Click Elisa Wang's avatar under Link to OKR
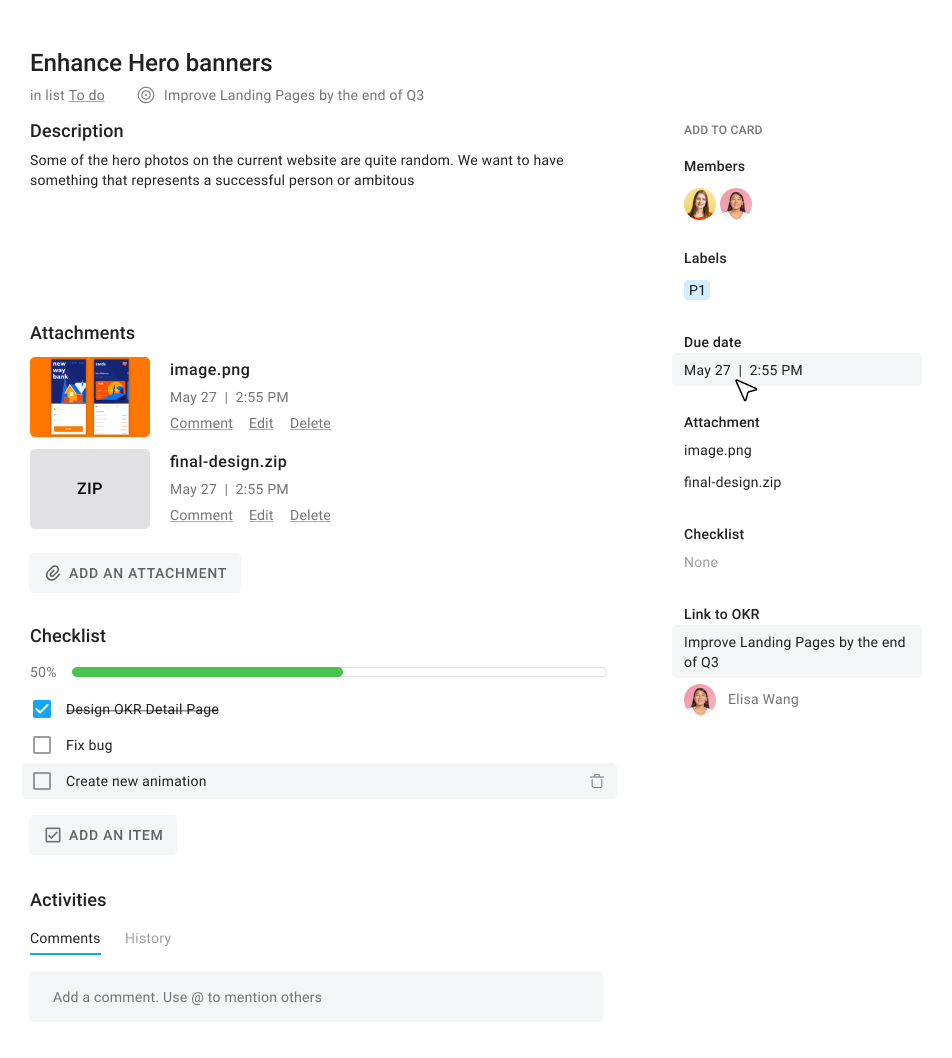The image size is (952, 1058). (x=700, y=700)
